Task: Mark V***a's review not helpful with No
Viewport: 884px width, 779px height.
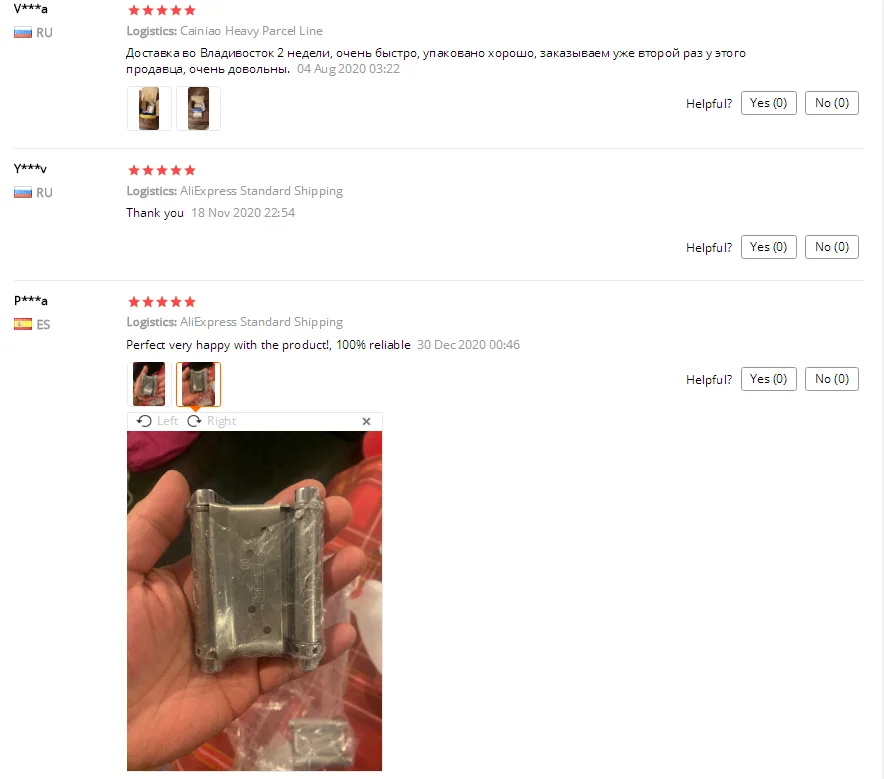Action: click(x=832, y=103)
